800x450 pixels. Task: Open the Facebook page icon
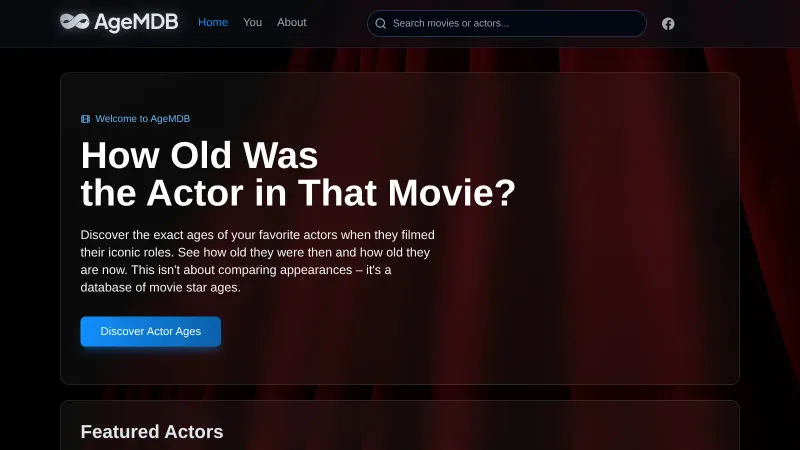[x=668, y=23]
